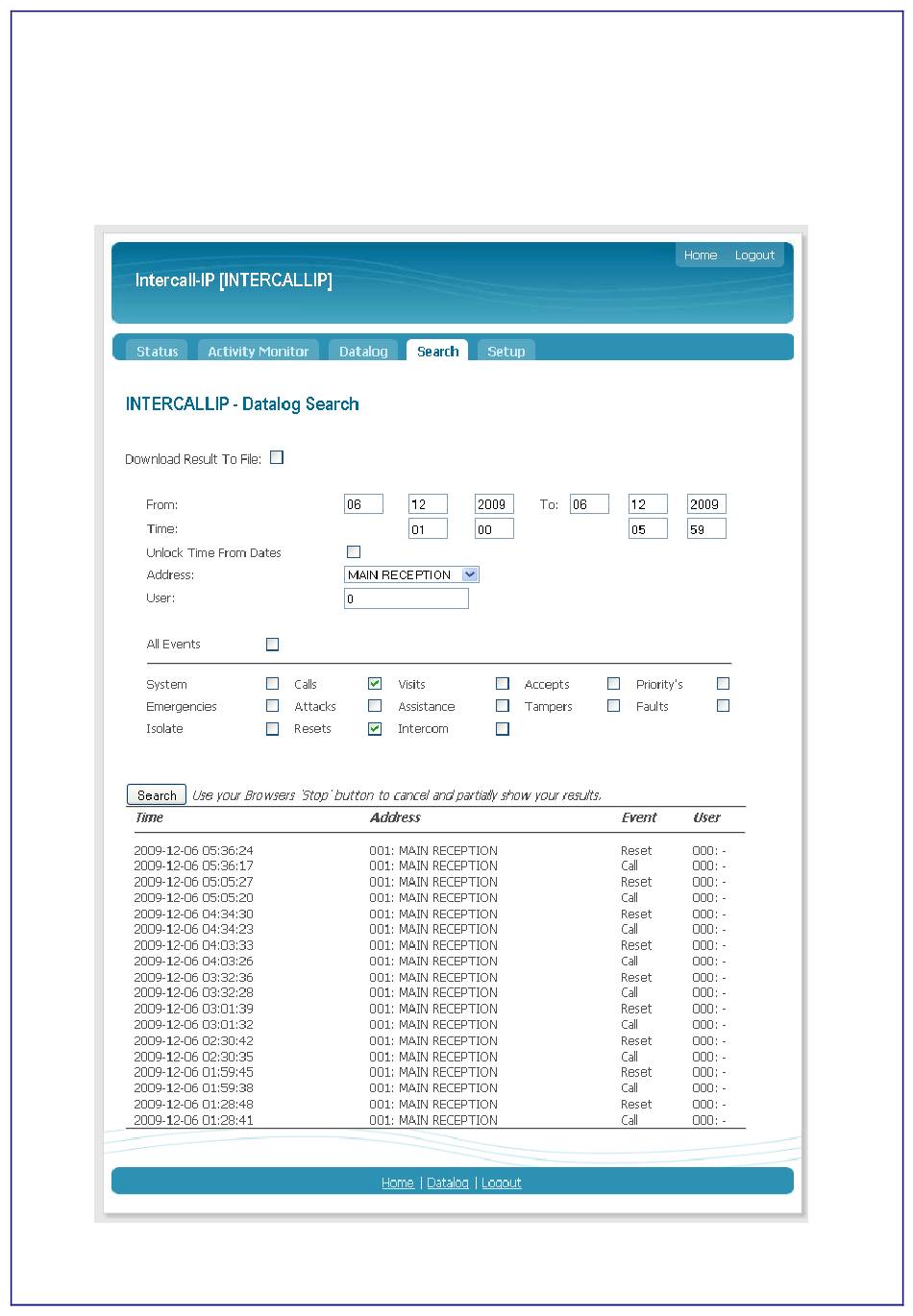The height and width of the screenshot is (1316, 913).
Task: Click the Event column header
Action: tap(639, 818)
